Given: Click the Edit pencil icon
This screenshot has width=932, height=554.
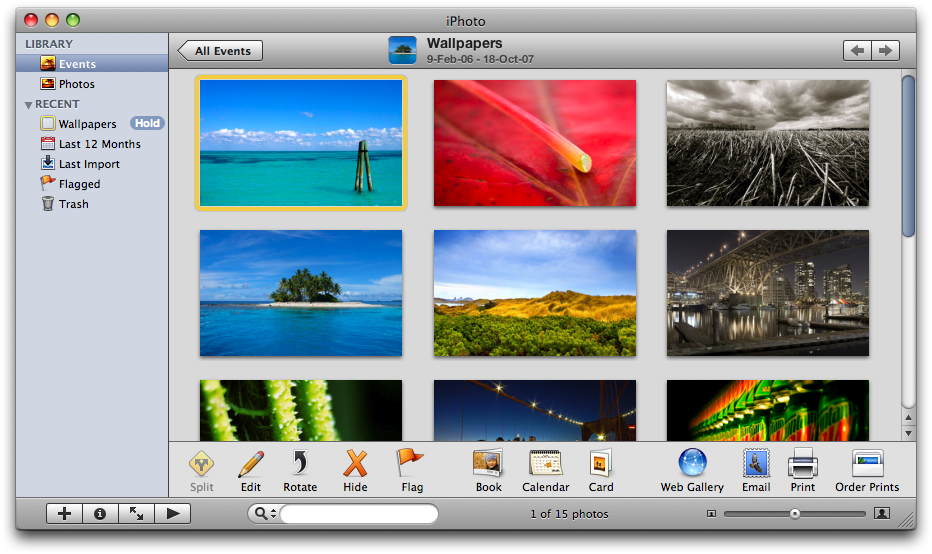Looking at the screenshot, I should (x=251, y=464).
